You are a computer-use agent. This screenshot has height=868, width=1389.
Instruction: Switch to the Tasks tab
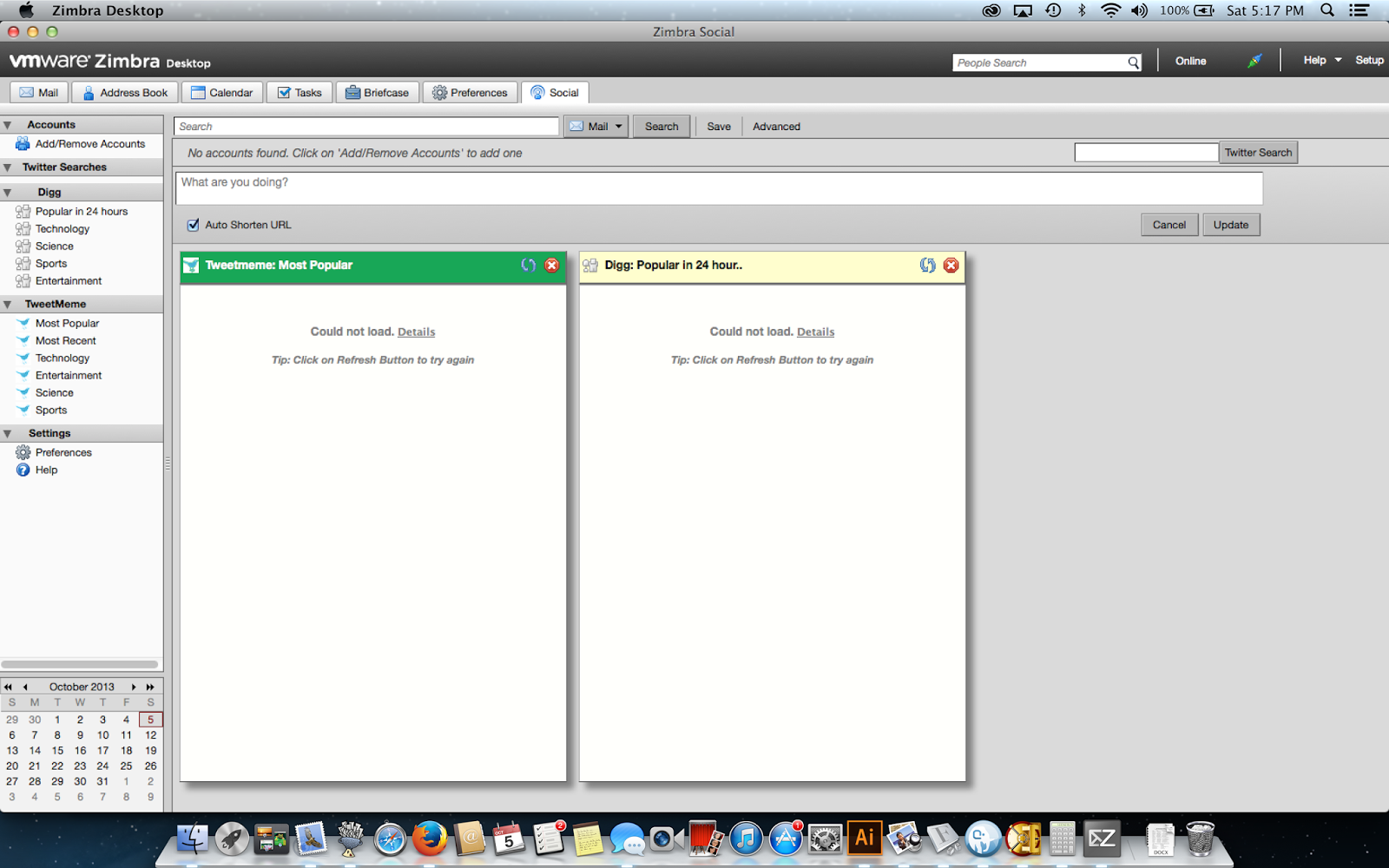[300, 93]
